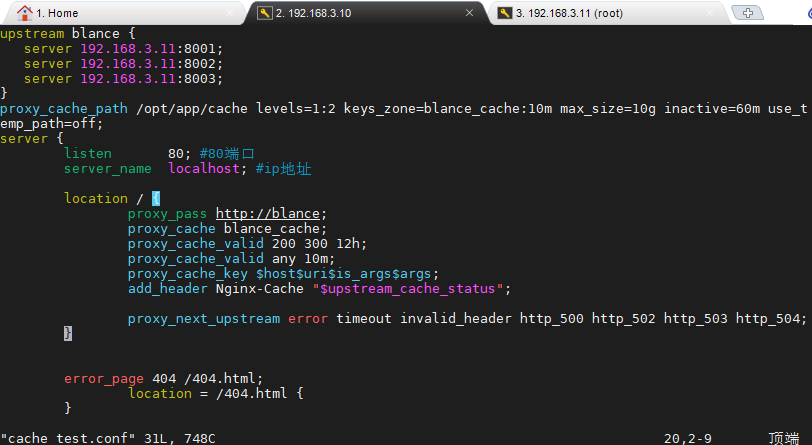Click the red 'error' keyword after proxy_next_upstream
Viewport: 812px width, 445px height.
point(308,319)
